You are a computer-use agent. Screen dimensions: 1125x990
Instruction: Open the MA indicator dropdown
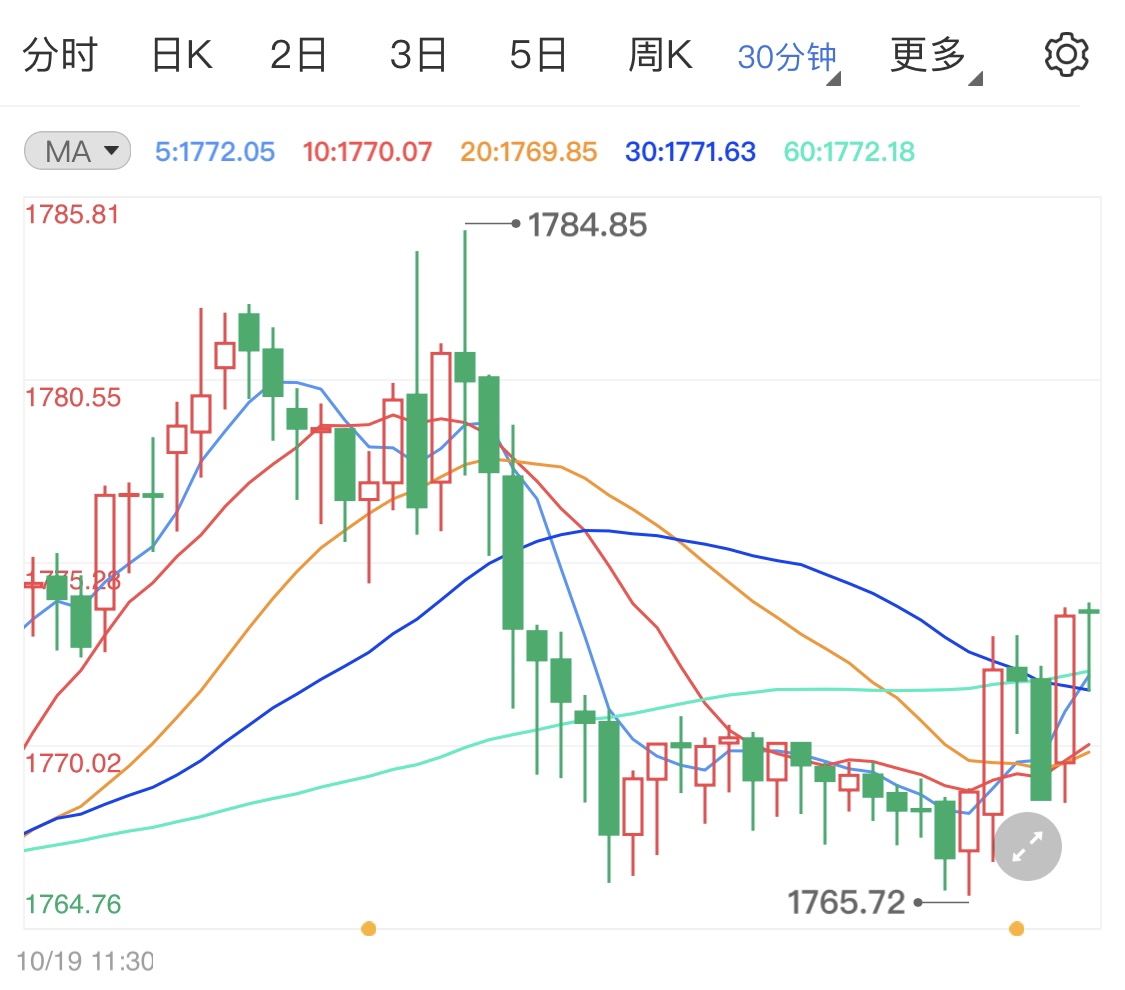click(x=77, y=151)
